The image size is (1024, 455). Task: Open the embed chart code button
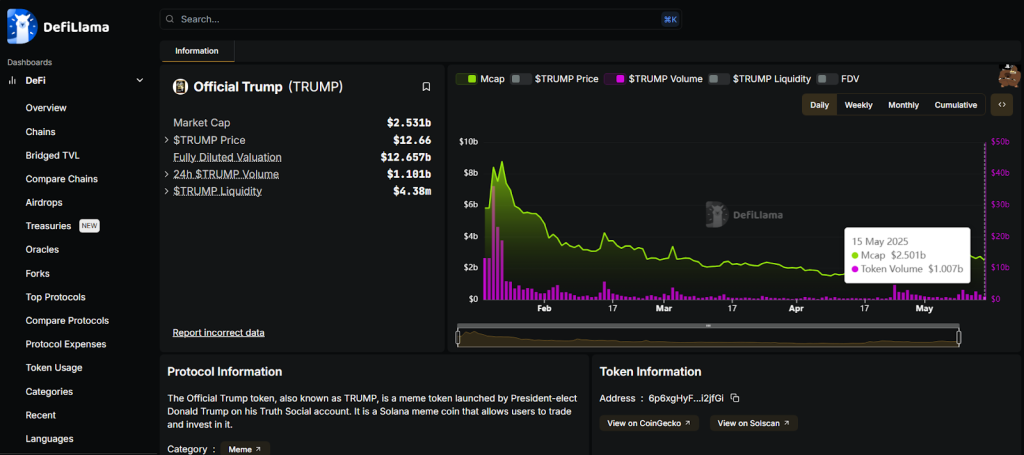point(1002,104)
